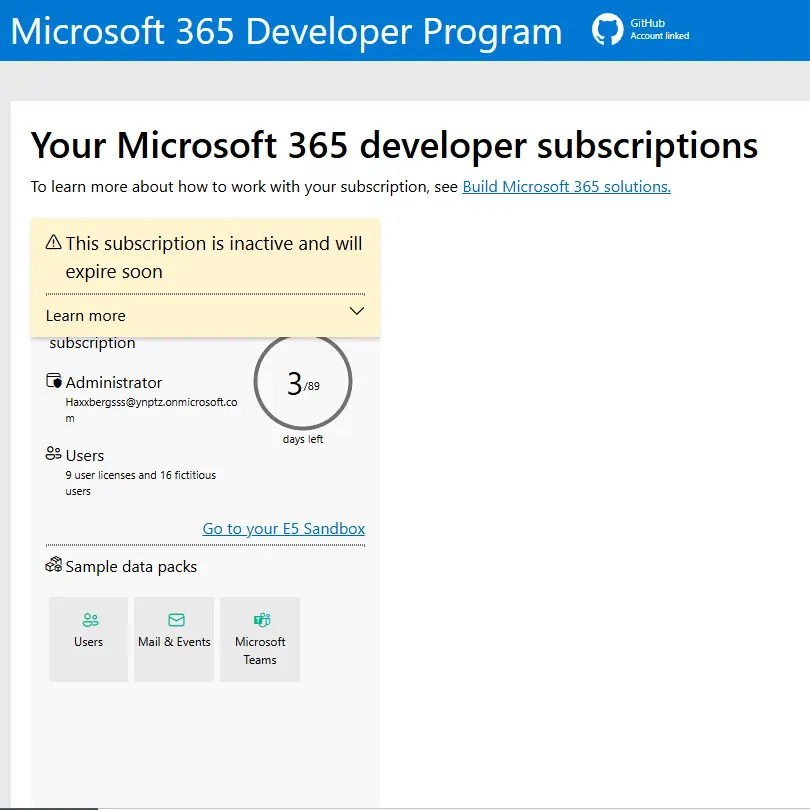This screenshot has height=810, width=810.
Task: Click the green Microsoft Teams icon
Action: click(262, 619)
